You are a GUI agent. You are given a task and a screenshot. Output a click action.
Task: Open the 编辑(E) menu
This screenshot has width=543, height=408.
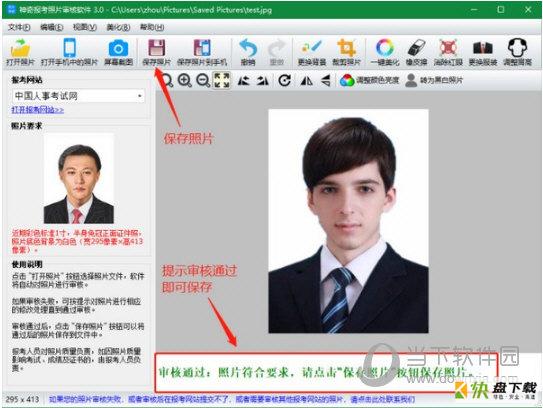(x=52, y=27)
